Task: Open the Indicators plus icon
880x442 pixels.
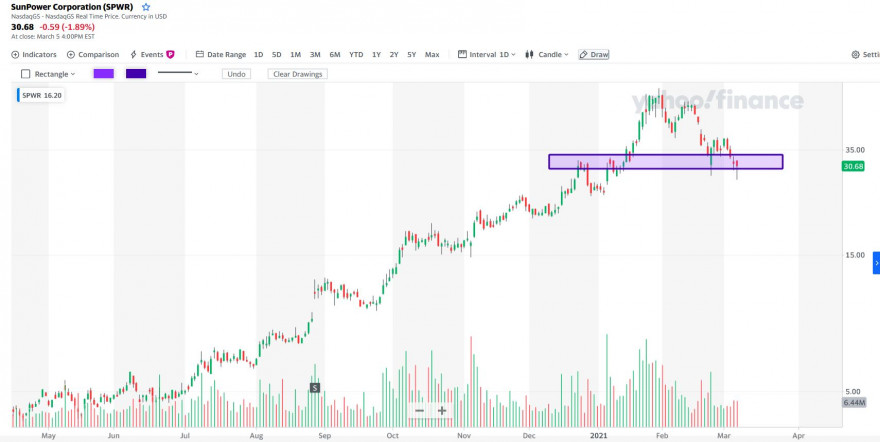Action: pyautogui.click(x=15, y=54)
